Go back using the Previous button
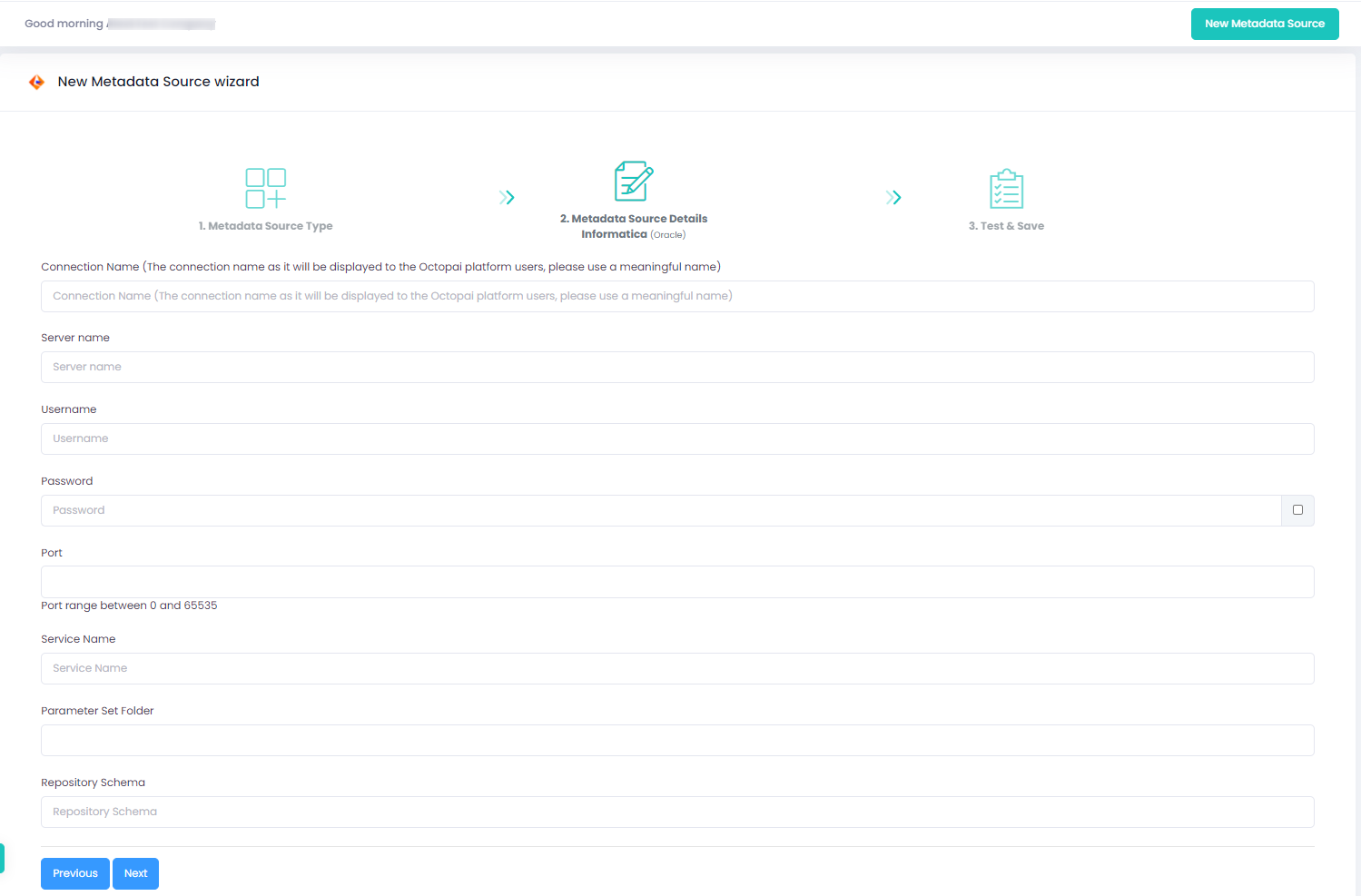The image size is (1361, 896). [75, 873]
